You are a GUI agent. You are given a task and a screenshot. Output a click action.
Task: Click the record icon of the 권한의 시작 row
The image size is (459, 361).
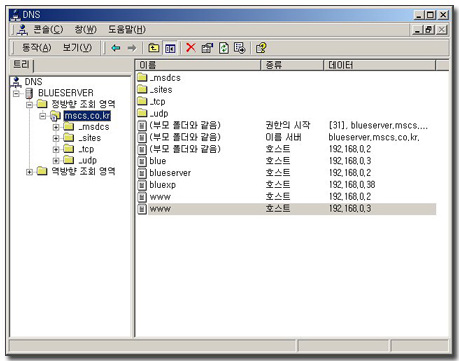[x=142, y=126]
